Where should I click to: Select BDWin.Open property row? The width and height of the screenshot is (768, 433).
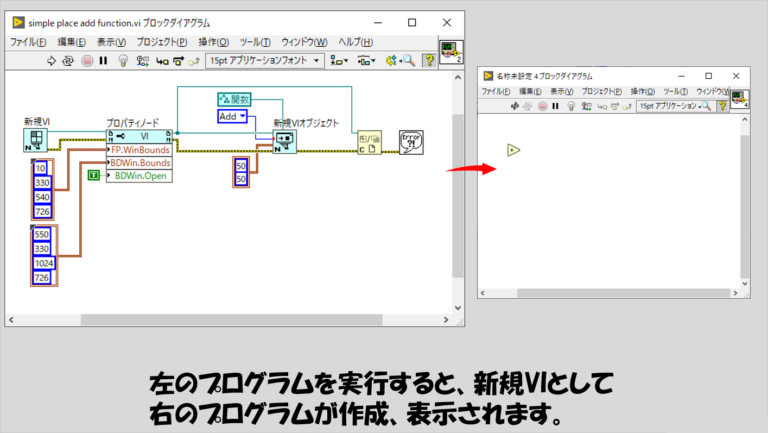(x=140, y=176)
